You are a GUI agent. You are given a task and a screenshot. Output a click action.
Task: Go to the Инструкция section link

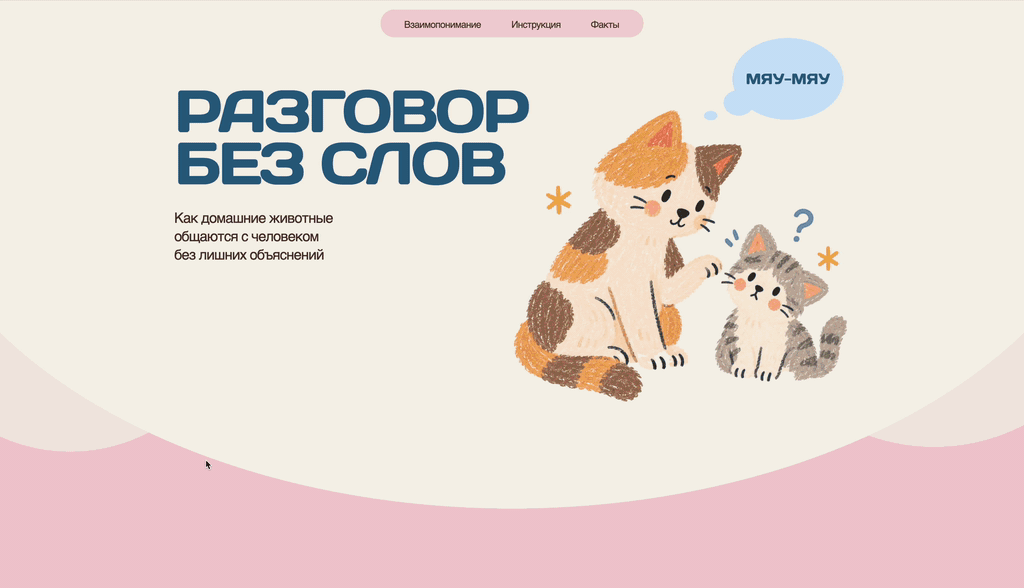tap(536, 25)
